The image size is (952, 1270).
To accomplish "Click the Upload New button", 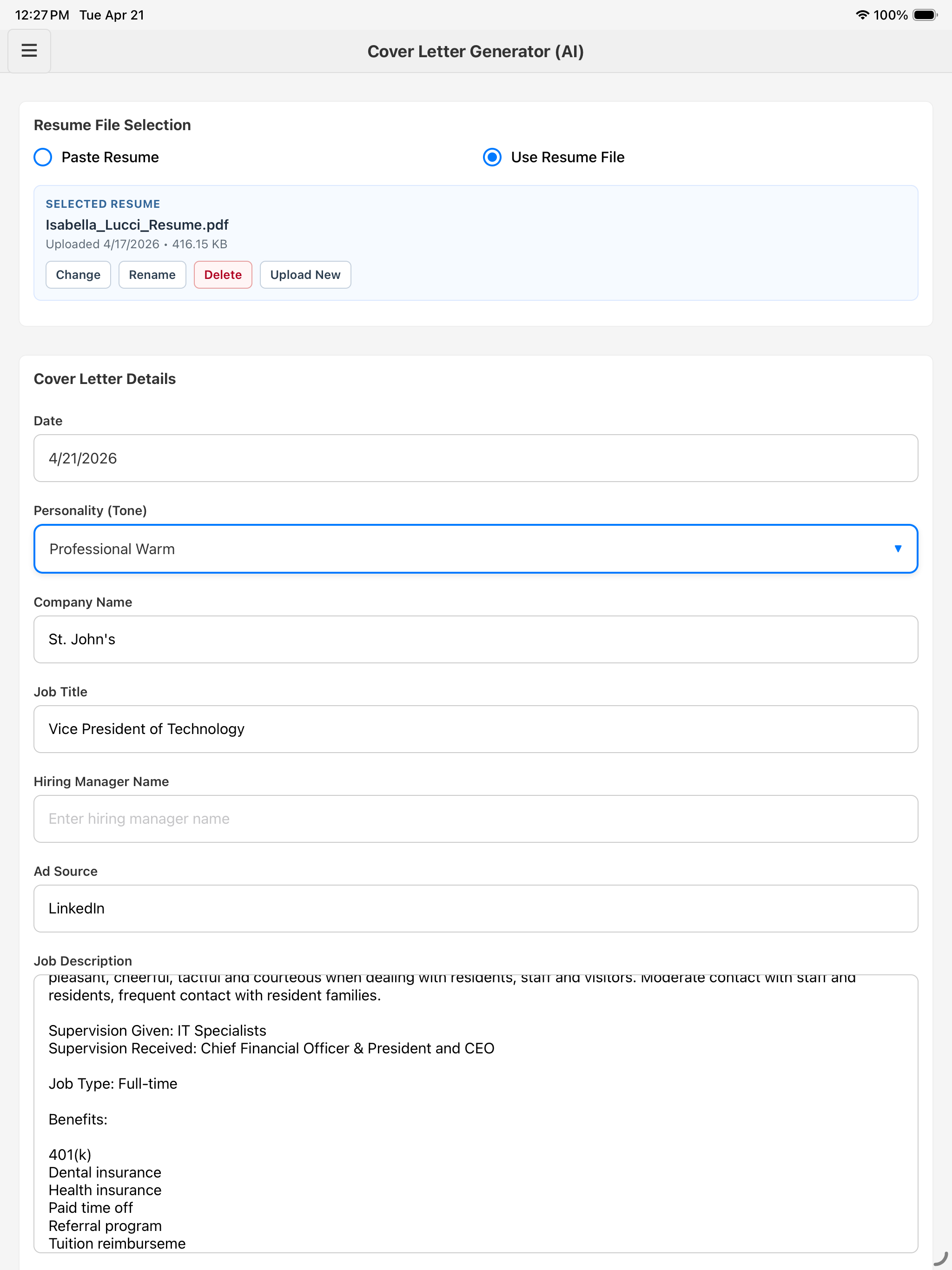I will (305, 274).
